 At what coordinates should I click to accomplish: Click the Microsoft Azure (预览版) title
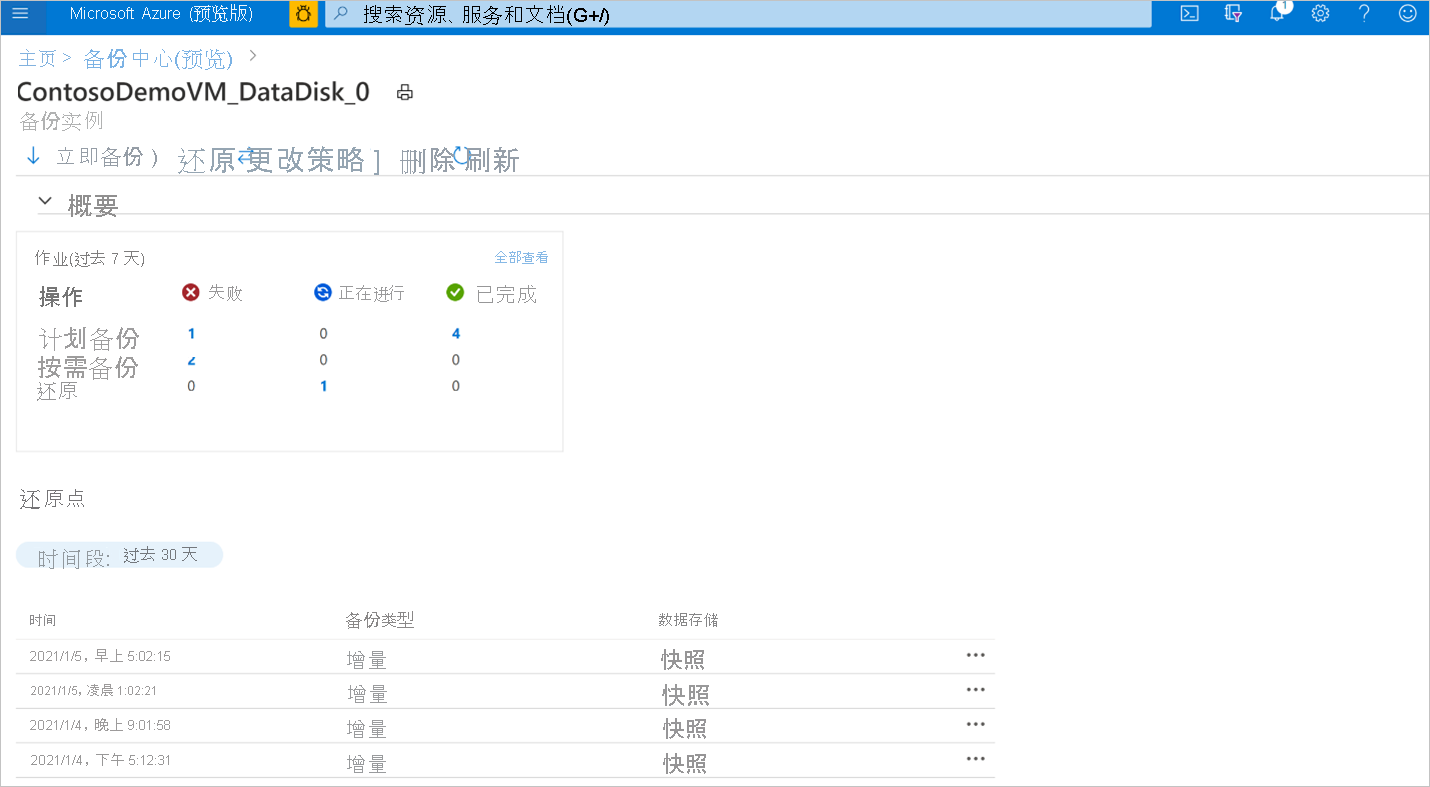pyautogui.click(x=161, y=14)
